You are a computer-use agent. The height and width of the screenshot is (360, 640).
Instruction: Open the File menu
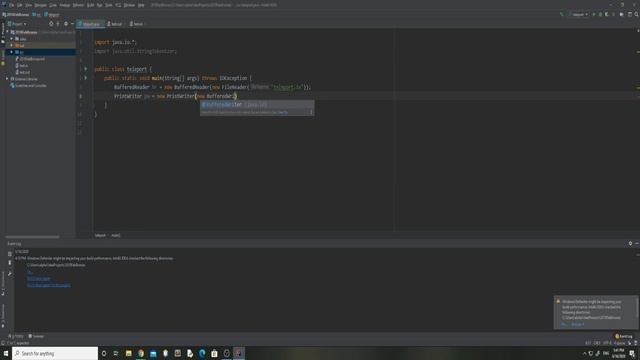11,5
